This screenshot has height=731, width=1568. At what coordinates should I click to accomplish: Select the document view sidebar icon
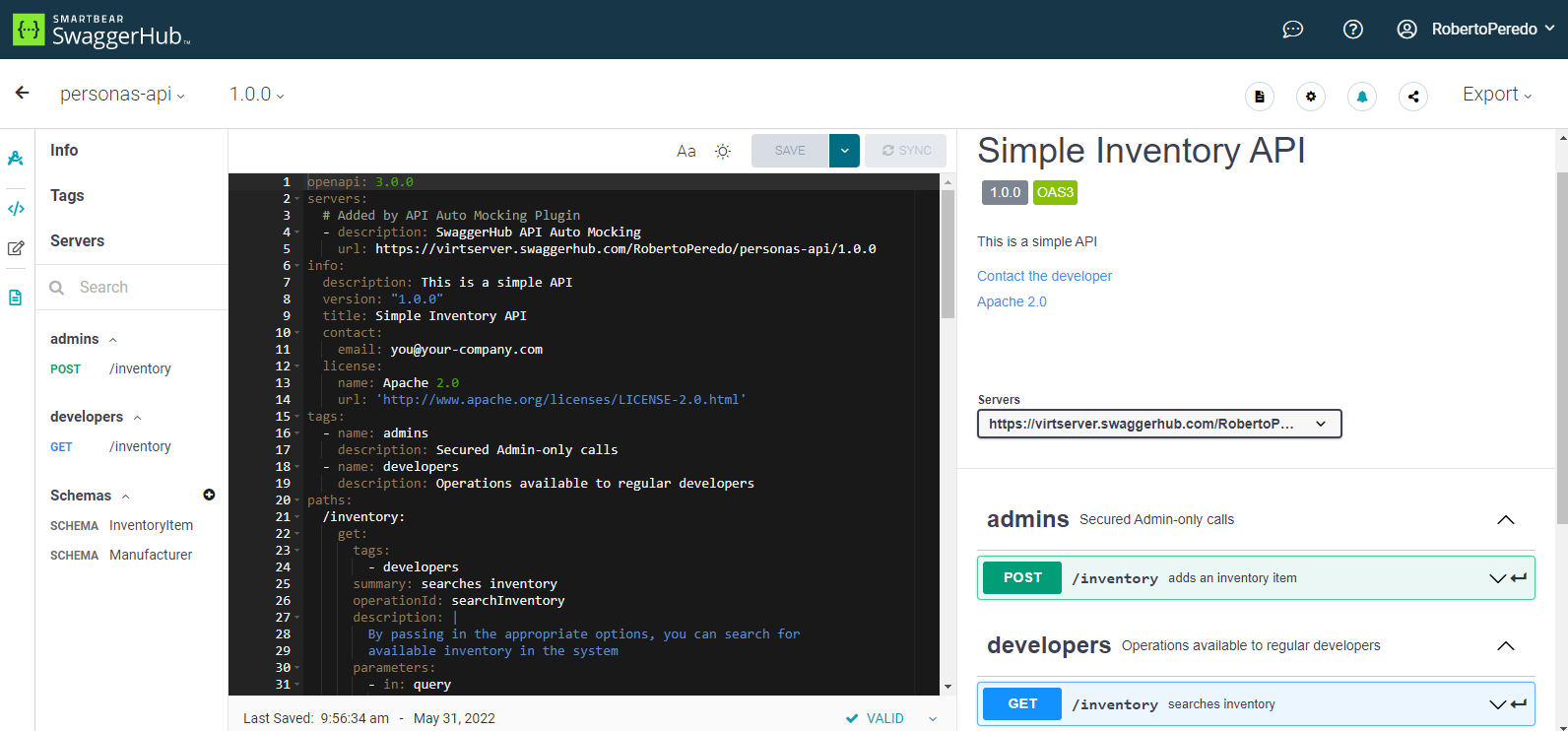(16, 298)
